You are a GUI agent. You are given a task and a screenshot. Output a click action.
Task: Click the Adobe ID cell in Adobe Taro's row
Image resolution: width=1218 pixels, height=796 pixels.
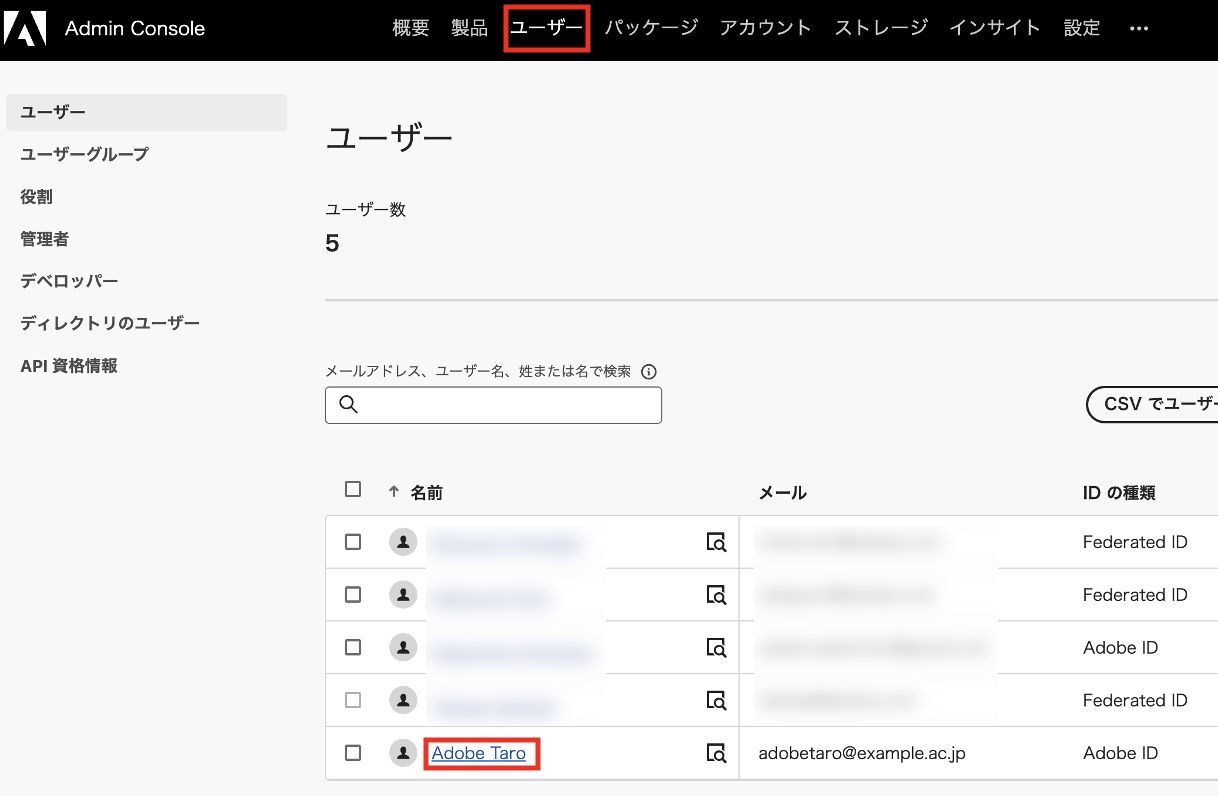(x=1120, y=753)
